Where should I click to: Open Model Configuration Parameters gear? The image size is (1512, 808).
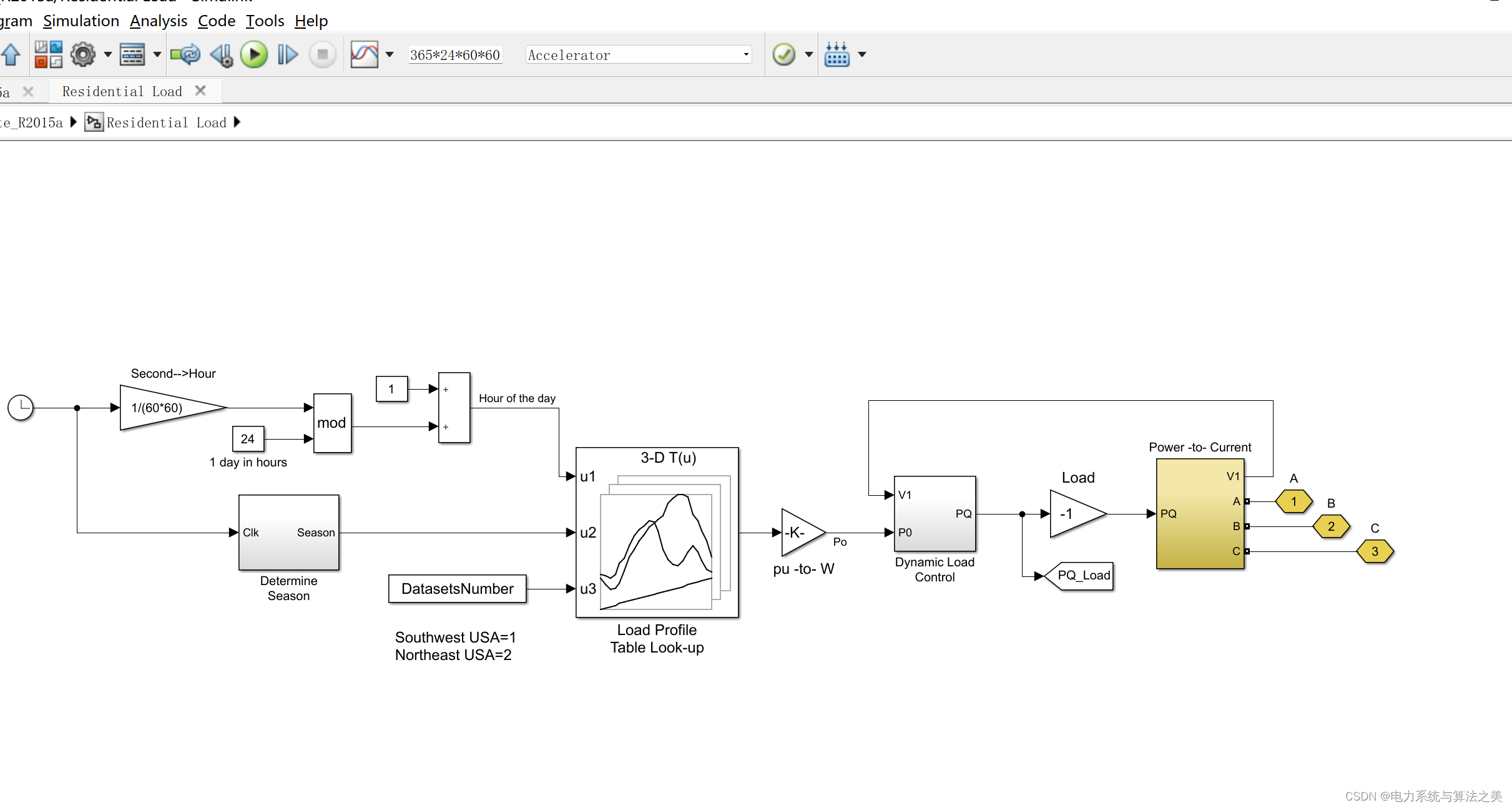tap(83, 55)
